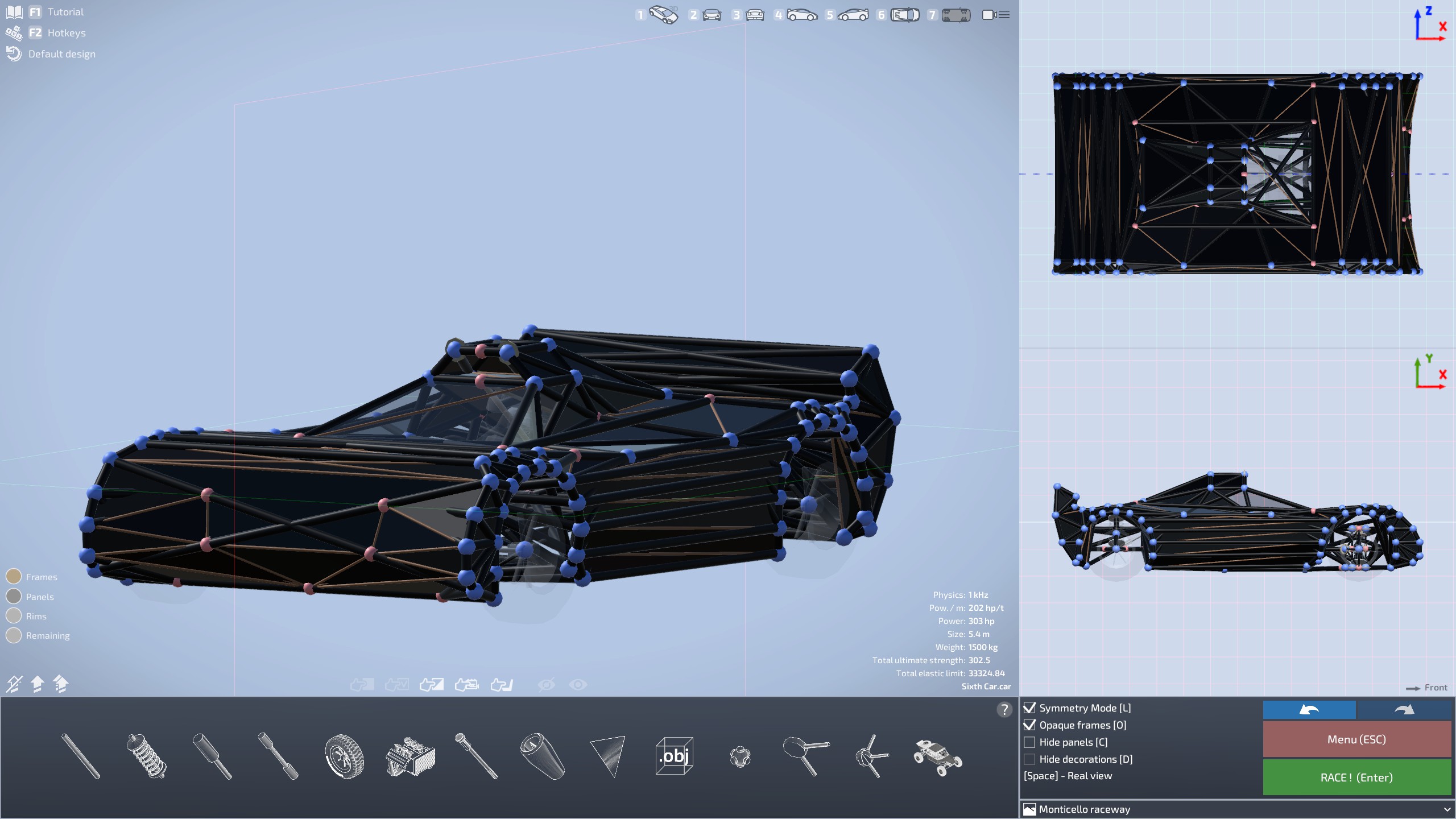Enable Hide decorations checkbox
This screenshot has height=819, width=1456.
pyautogui.click(x=1029, y=759)
